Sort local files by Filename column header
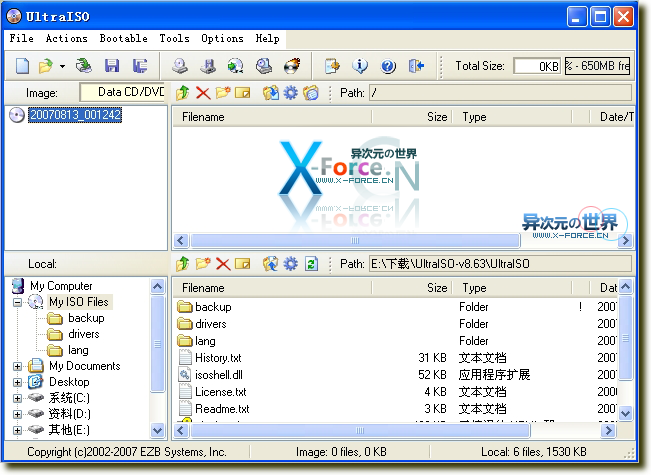 272,288
